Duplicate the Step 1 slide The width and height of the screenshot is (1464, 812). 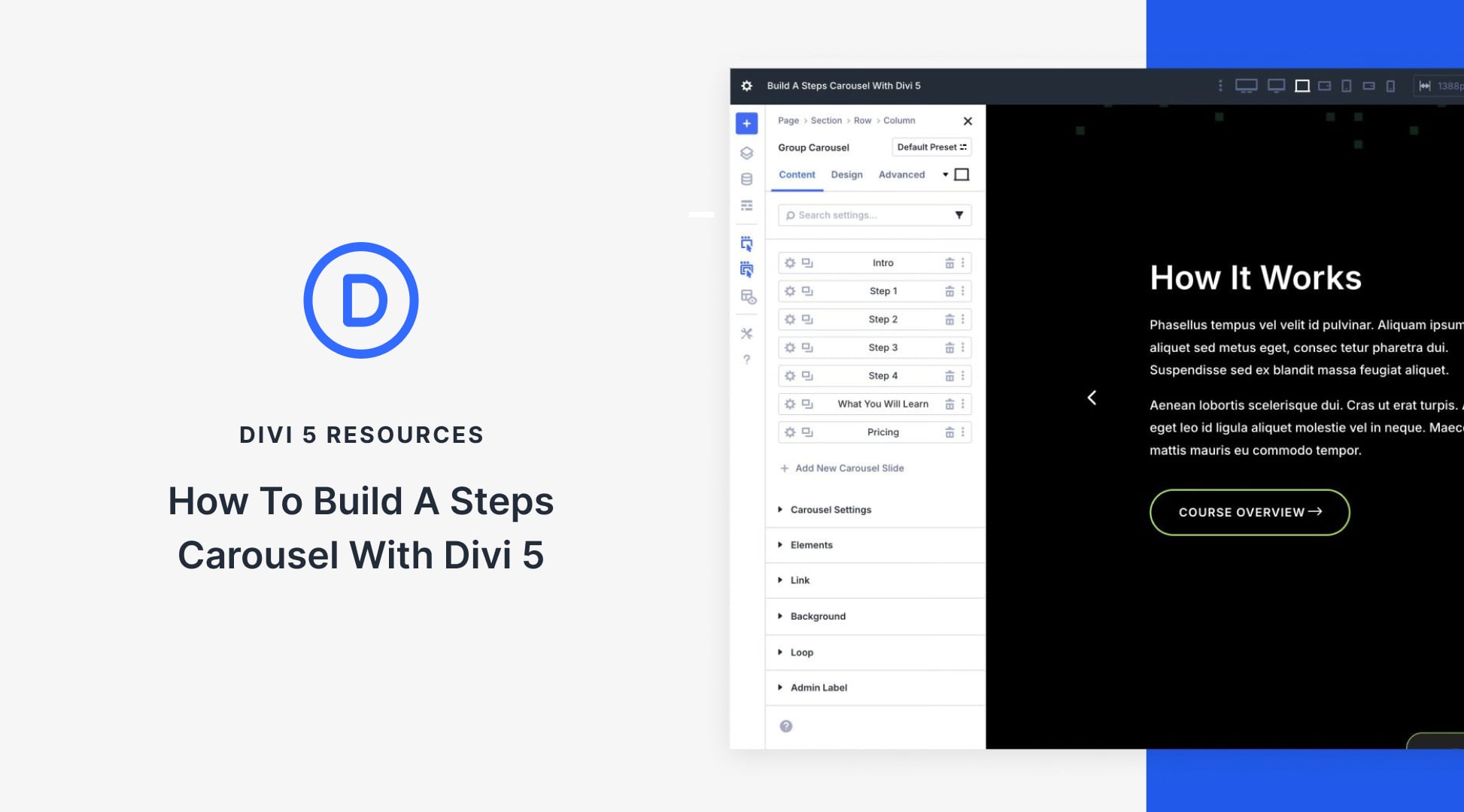(x=807, y=291)
